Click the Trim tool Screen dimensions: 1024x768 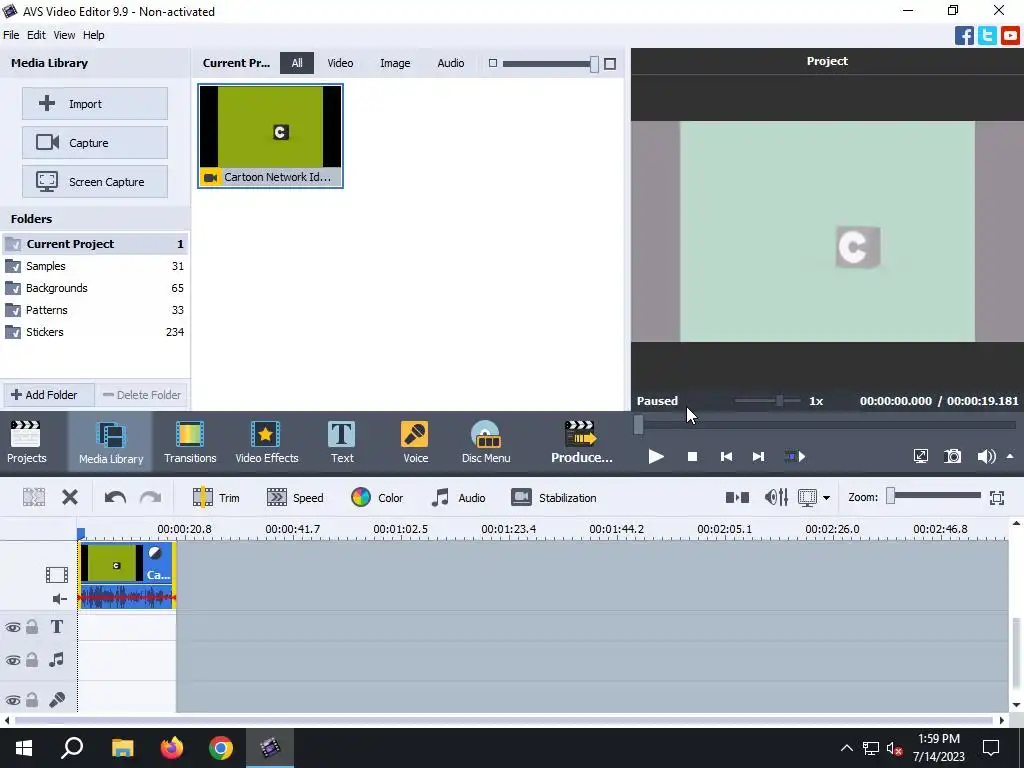click(x=216, y=498)
